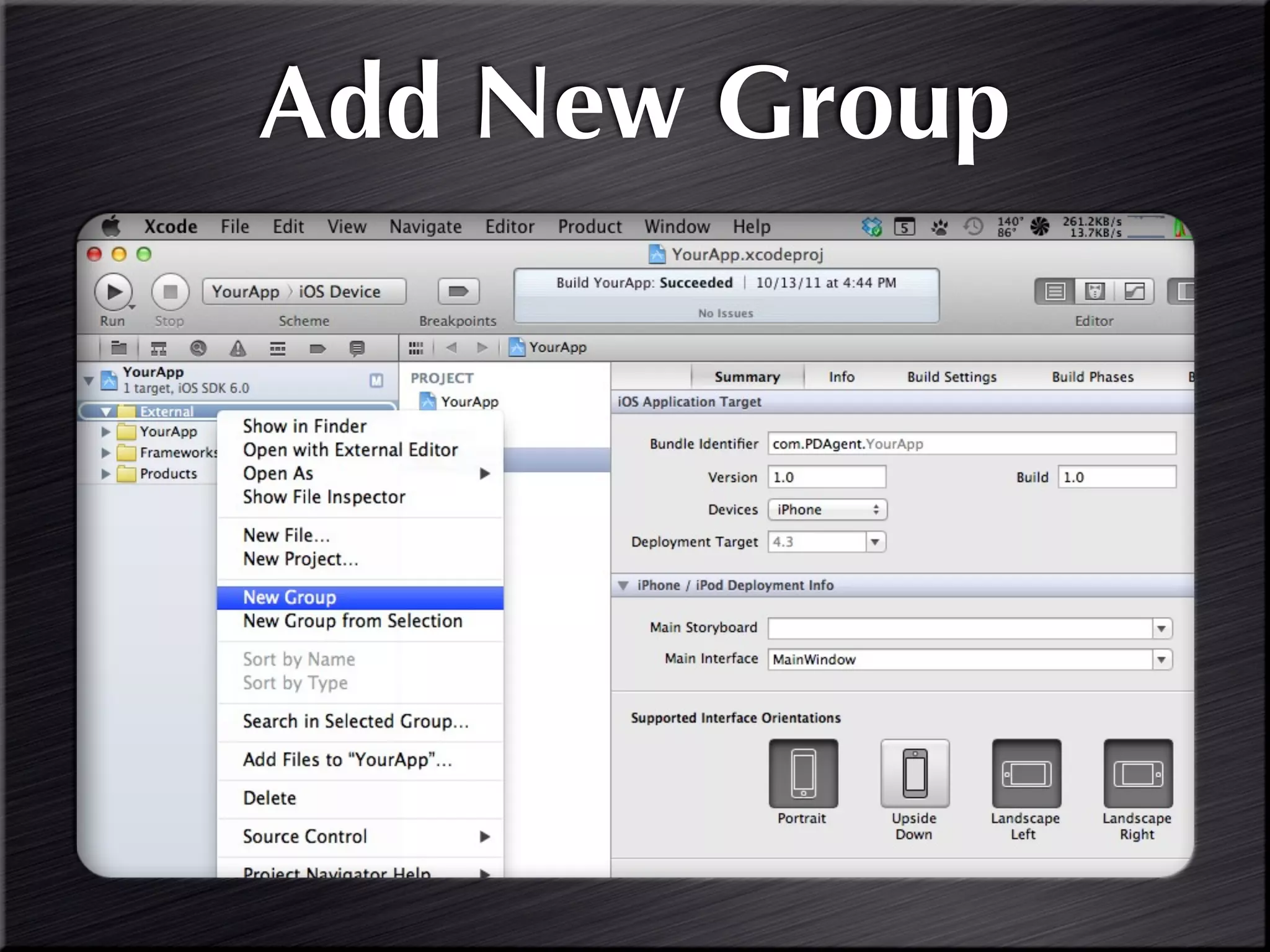
Task: Choose the highlighted New Group entry
Action: [360, 597]
